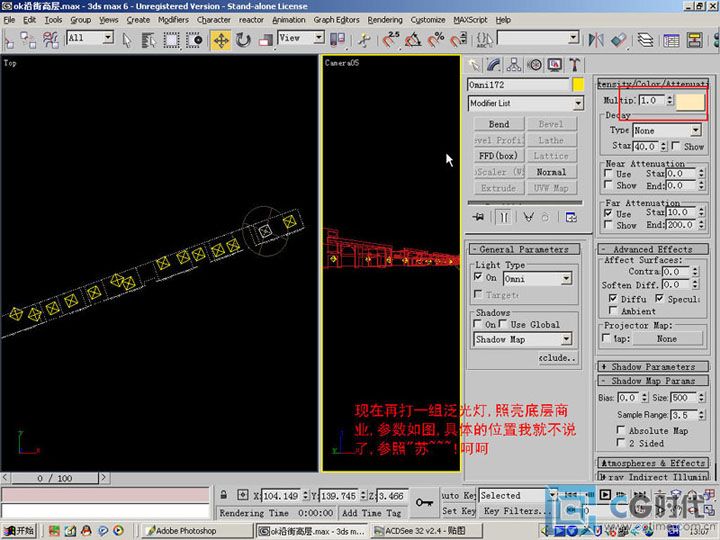The height and width of the screenshot is (540, 720).
Task: Click the Projector Map None button
Action: [x=667, y=339]
